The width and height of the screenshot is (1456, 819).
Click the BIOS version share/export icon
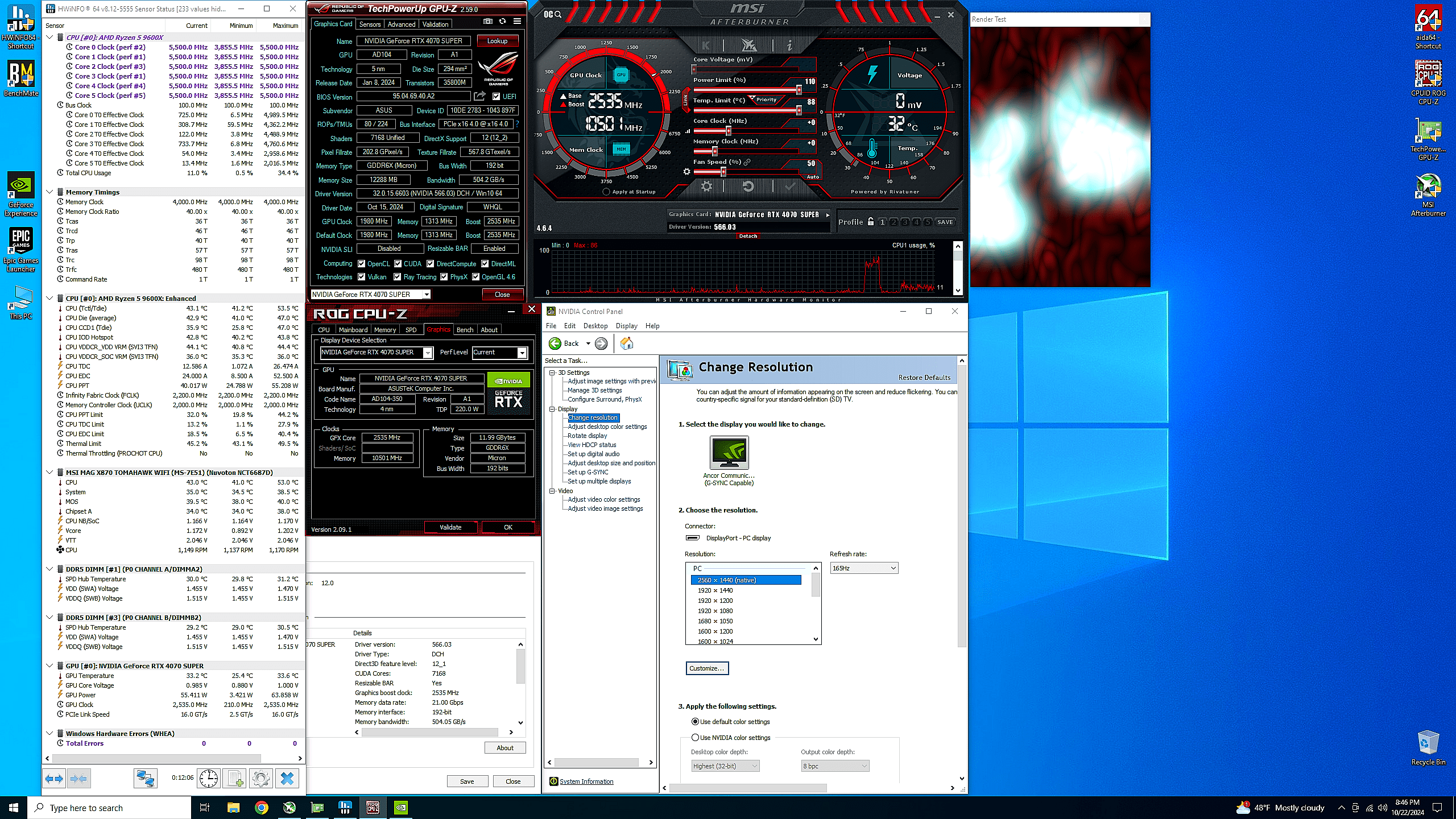479,96
